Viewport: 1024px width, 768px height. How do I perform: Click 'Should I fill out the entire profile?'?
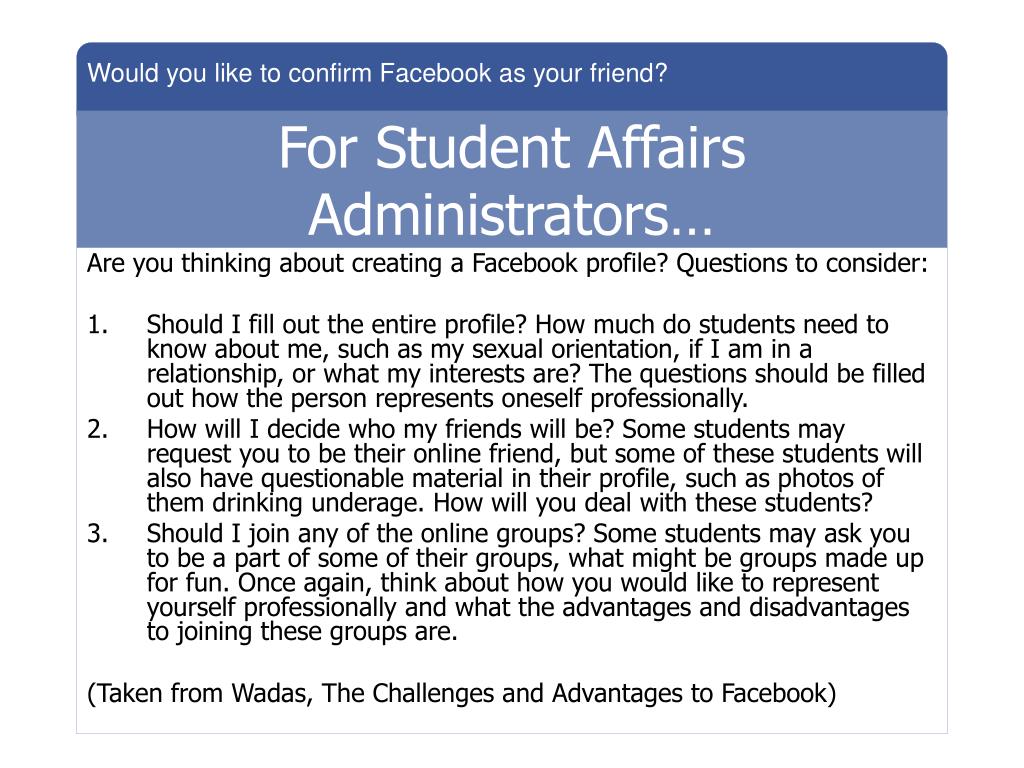pyautogui.click(x=337, y=325)
